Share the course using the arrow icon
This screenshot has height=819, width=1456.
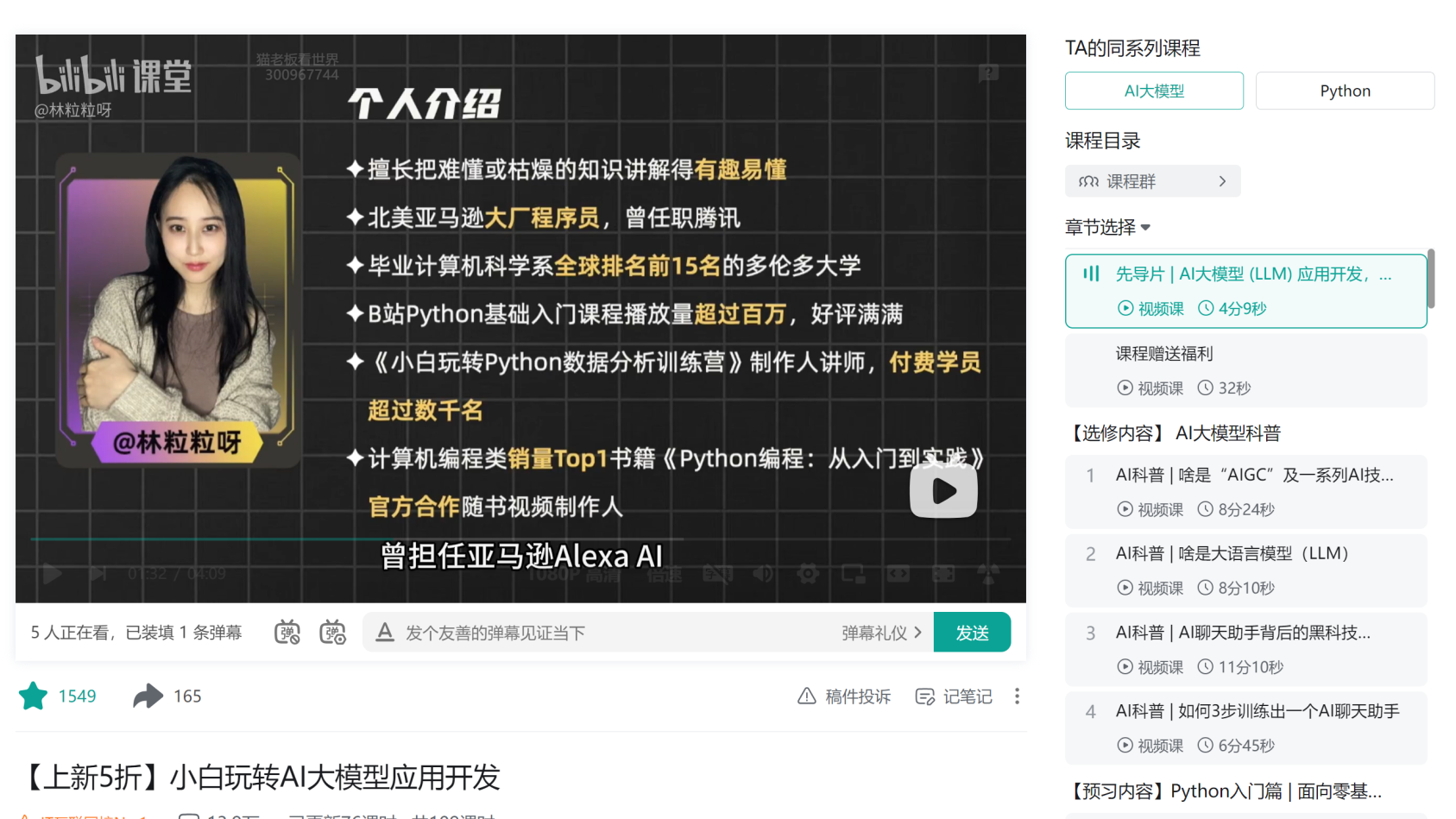pyautogui.click(x=148, y=696)
